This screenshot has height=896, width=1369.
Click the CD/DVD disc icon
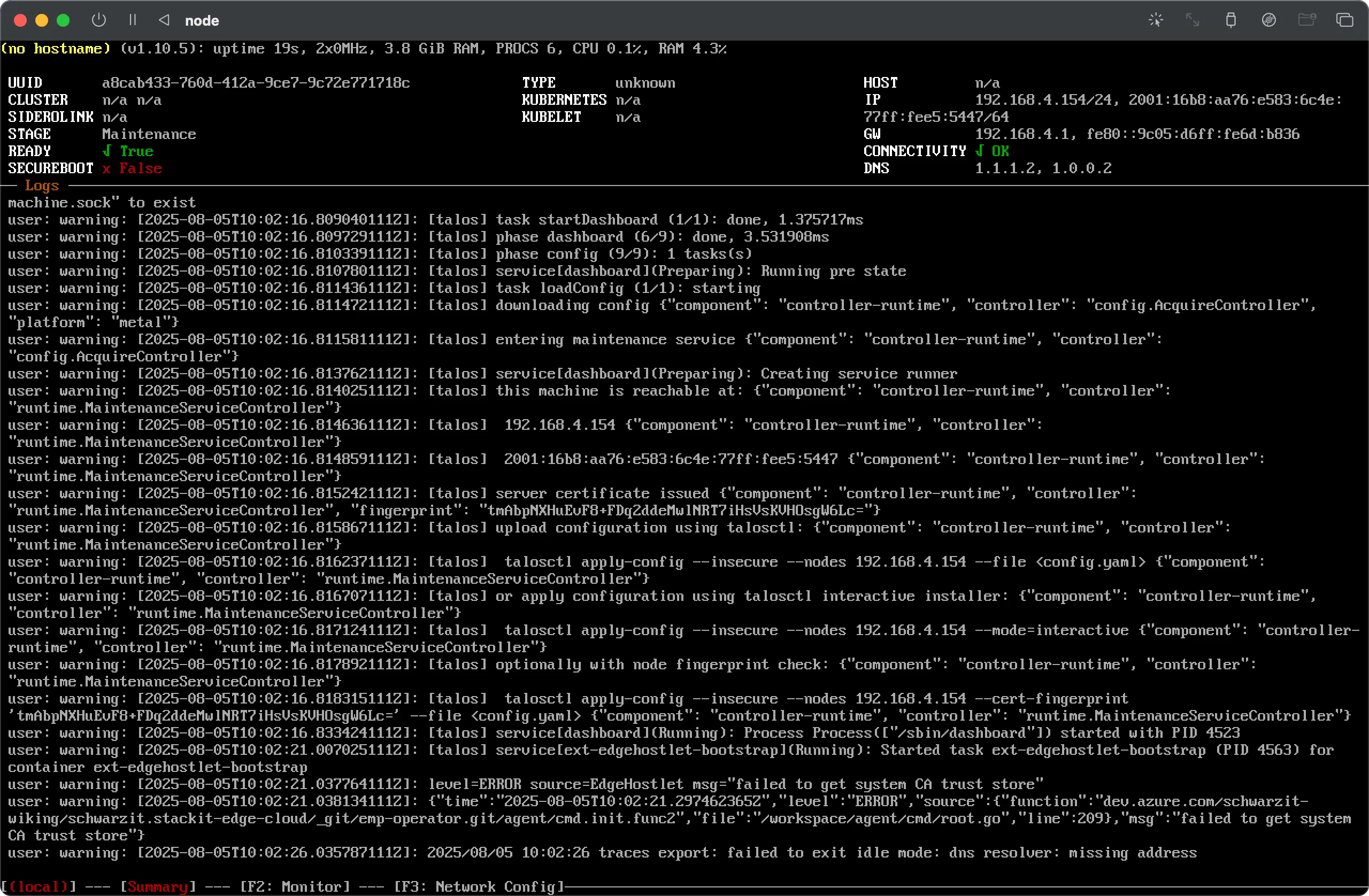(x=1270, y=20)
